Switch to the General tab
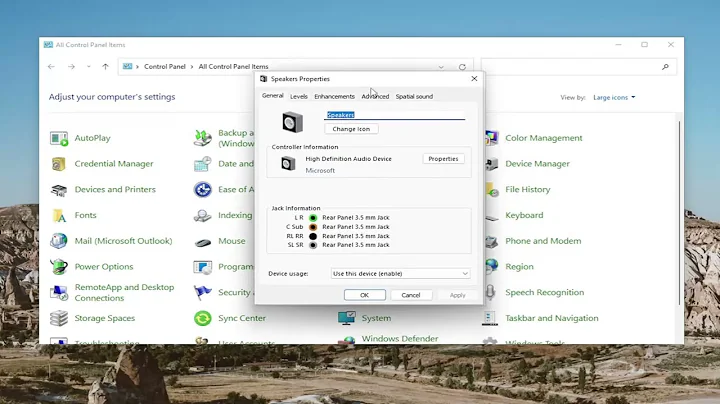This screenshot has width=720, height=404. (273, 96)
